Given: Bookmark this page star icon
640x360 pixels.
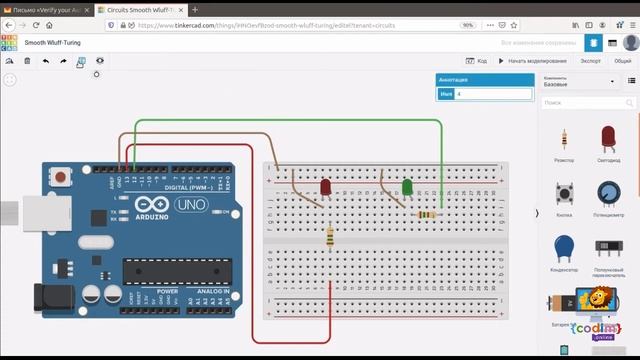Looking at the screenshot, I should coord(514,25).
